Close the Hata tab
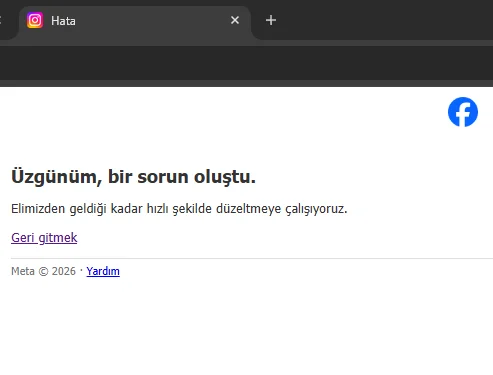 point(235,20)
